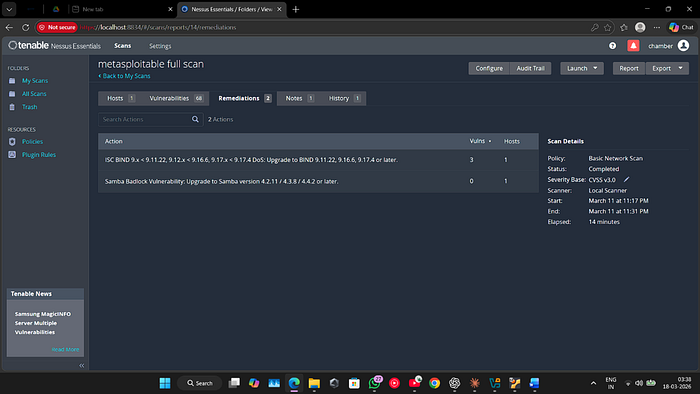Image resolution: width=700 pixels, height=394 pixels.
Task: Click the Tenable Nessus Essentials logo
Action: point(54,46)
